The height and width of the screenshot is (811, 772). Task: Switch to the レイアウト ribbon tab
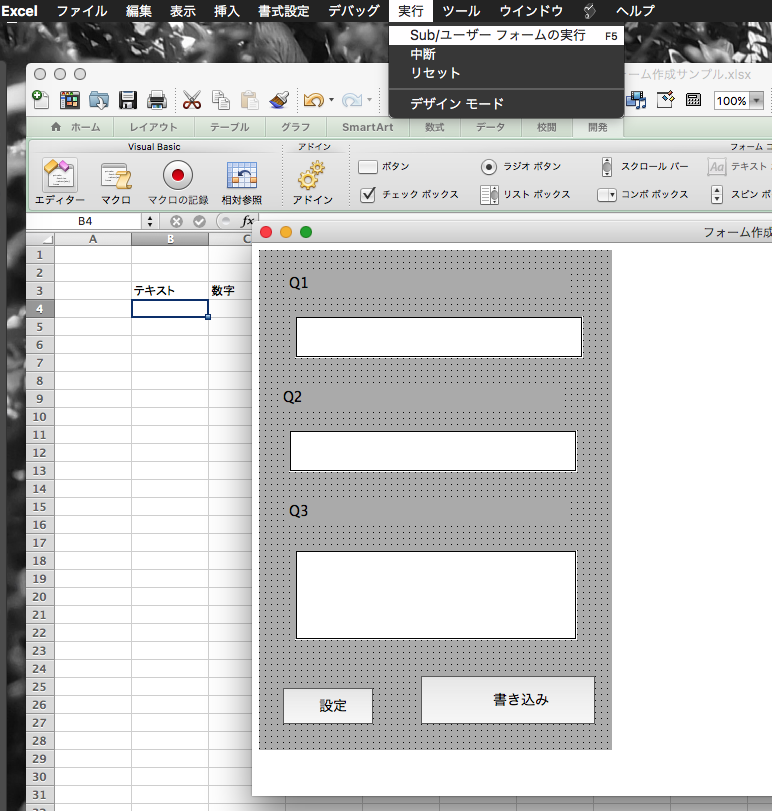(x=153, y=127)
